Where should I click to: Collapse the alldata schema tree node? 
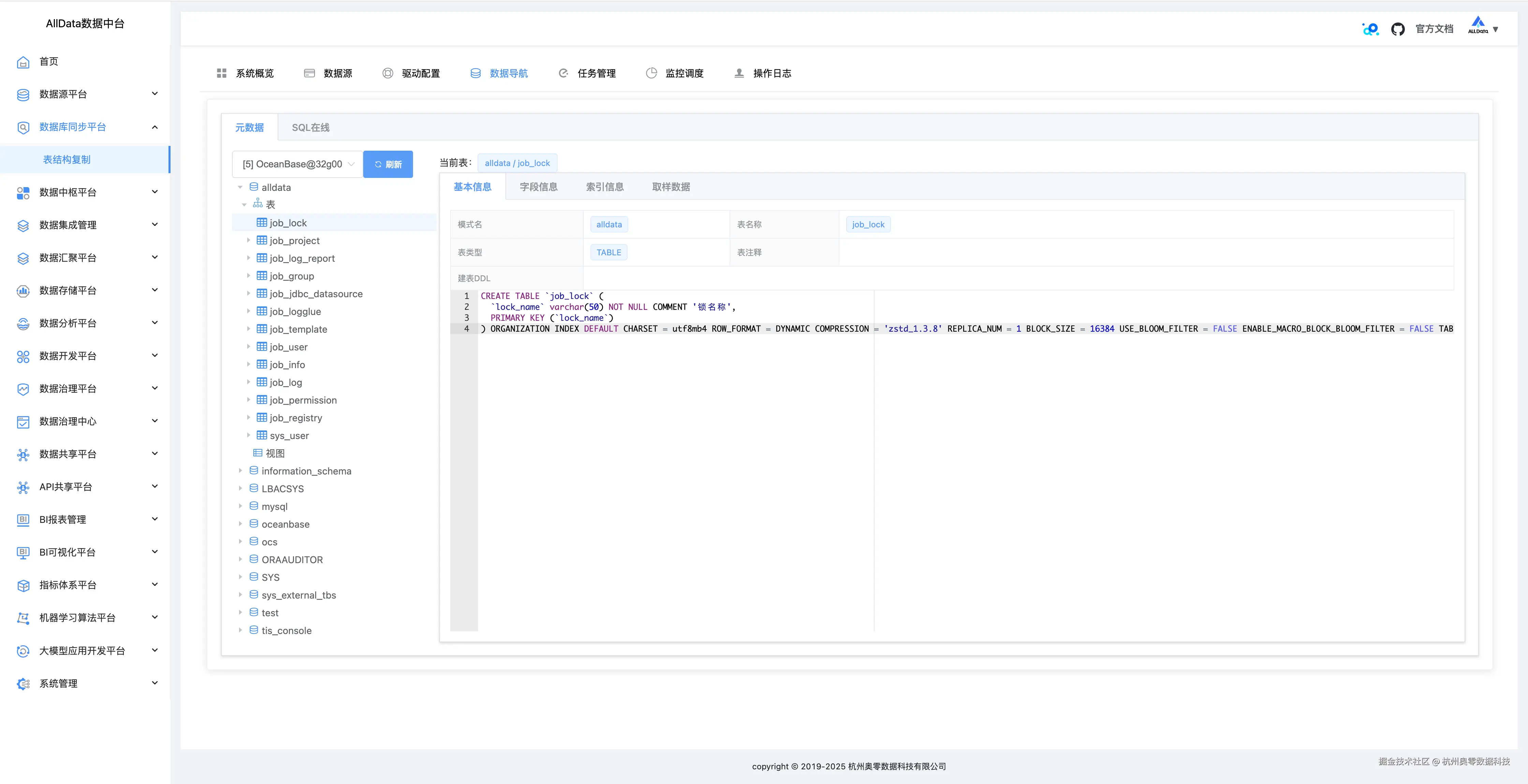pyautogui.click(x=240, y=187)
